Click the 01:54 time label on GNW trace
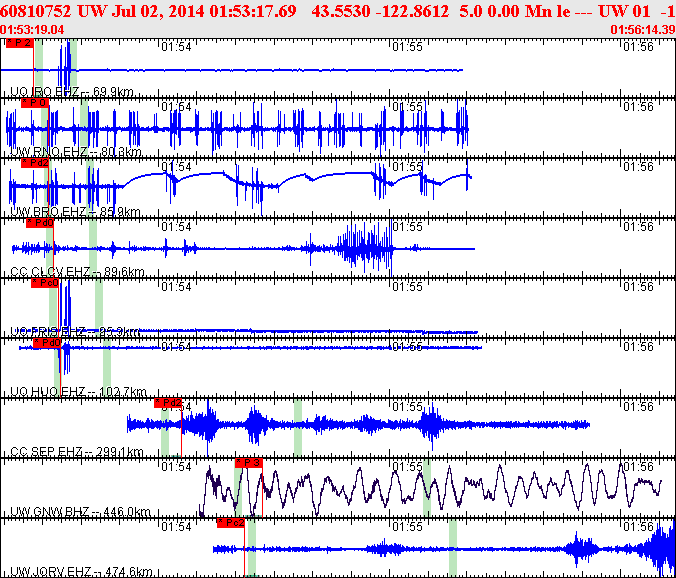Screen dimensions: 676x578 click(x=176, y=466)
